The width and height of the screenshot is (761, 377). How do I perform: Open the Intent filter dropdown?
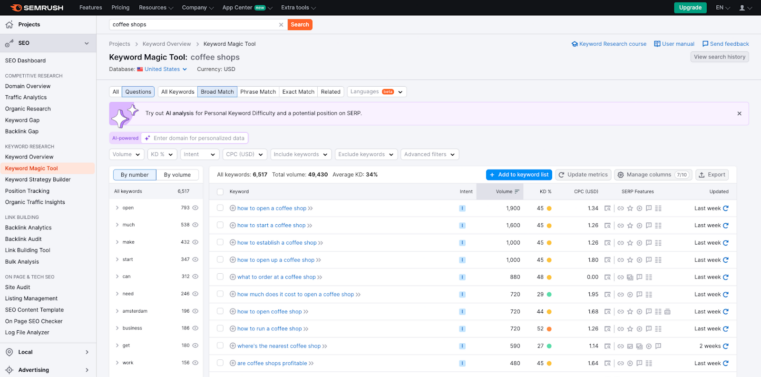(x=200, y=154)
